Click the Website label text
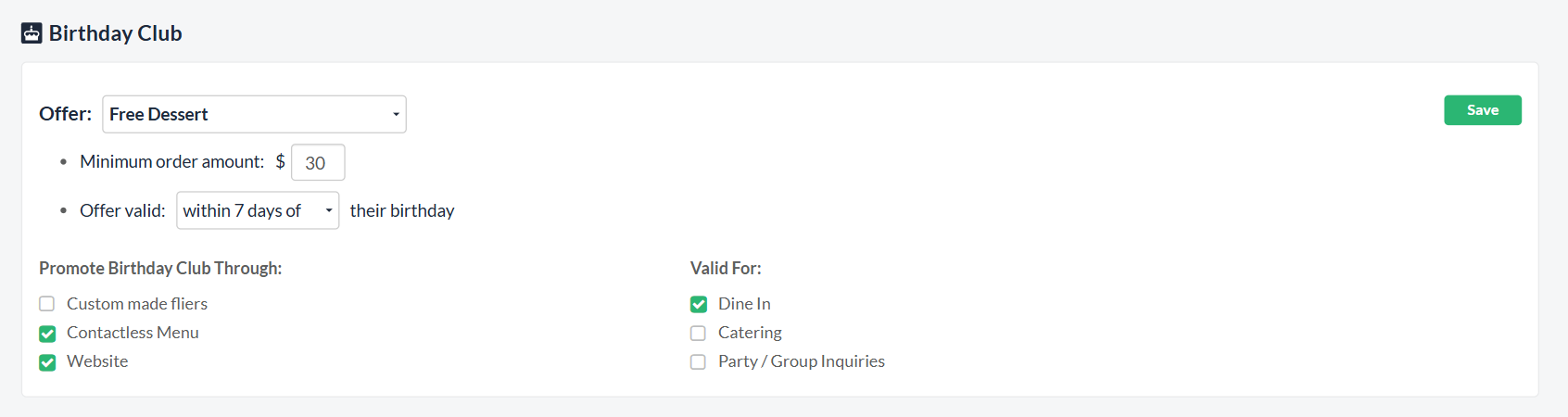Viewport: 1568px width, 417px height. [x=97, y=361]
